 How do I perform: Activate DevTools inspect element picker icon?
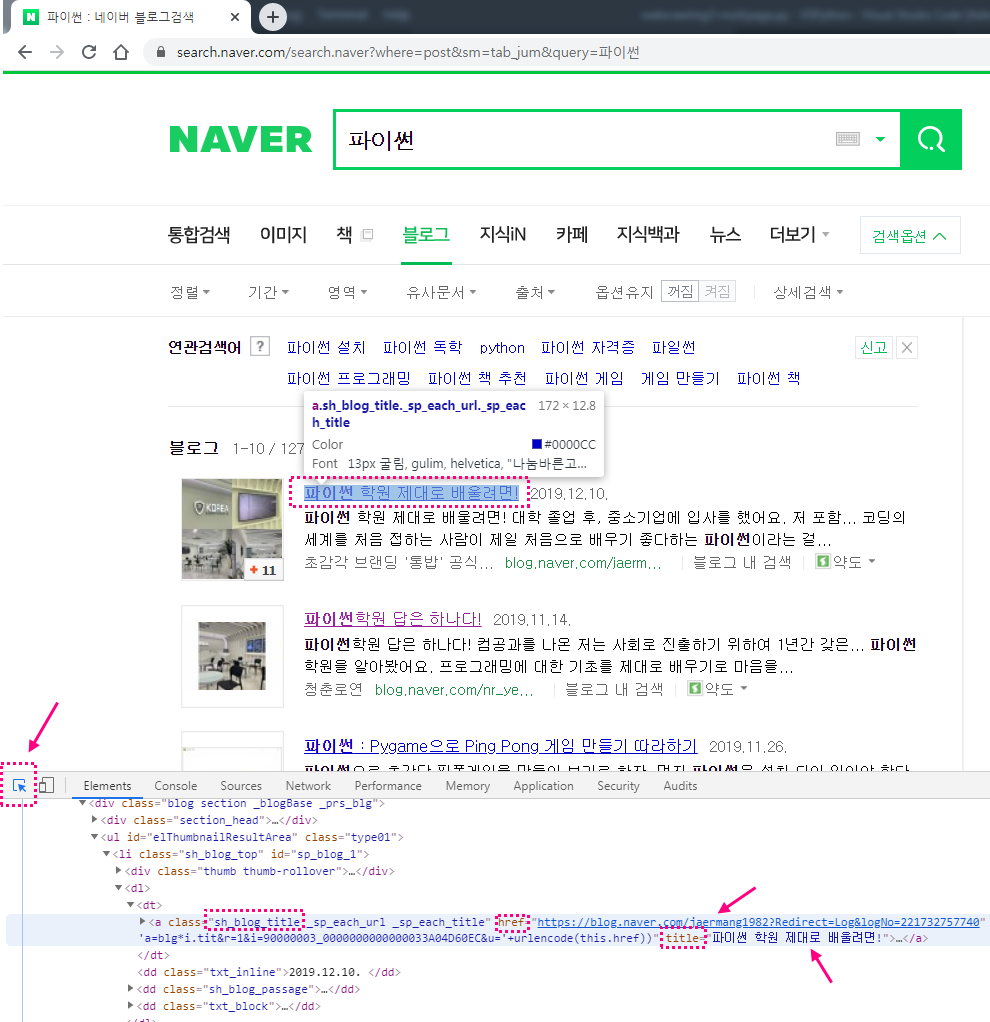(20, 785)
